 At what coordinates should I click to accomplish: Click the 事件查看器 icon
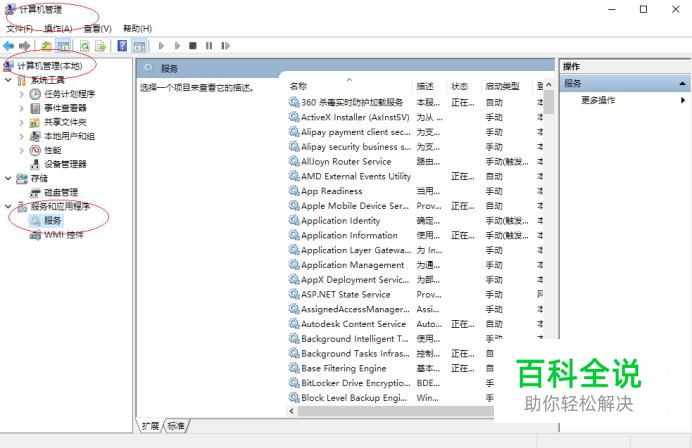click(35, 108)
